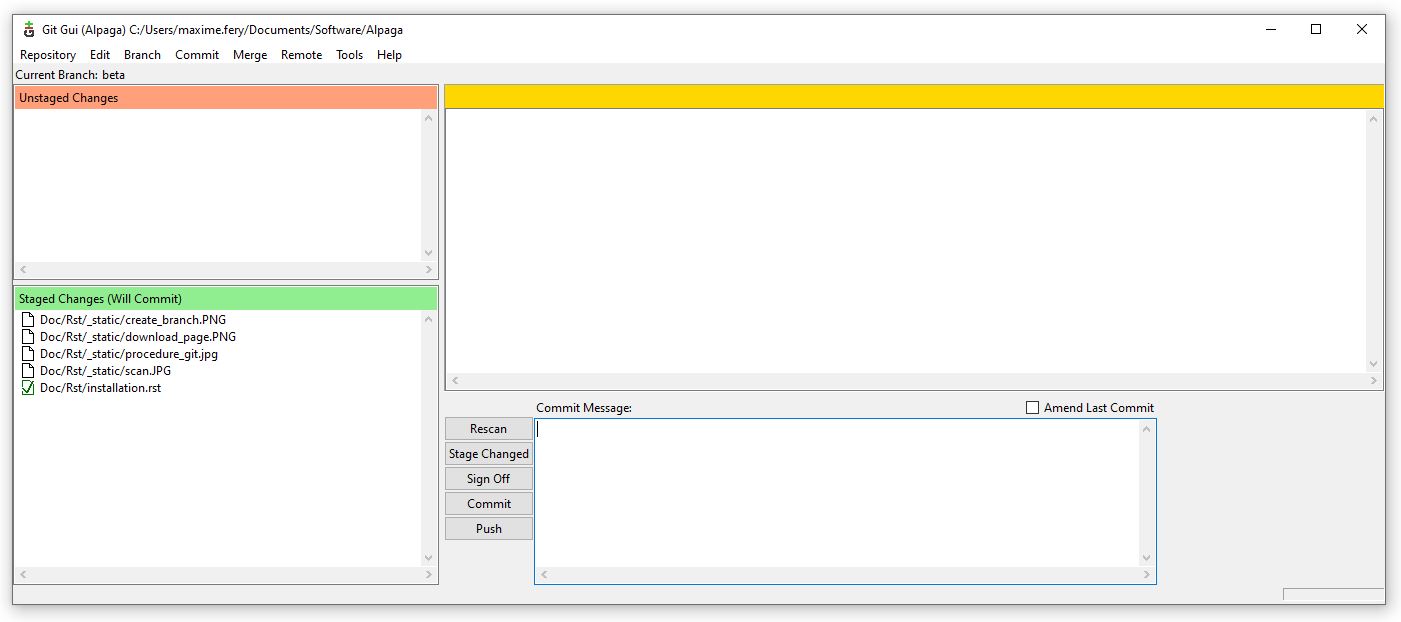Click file icon next to download_page.PNG
The image size is (1401, 622).
click(28, 337)
